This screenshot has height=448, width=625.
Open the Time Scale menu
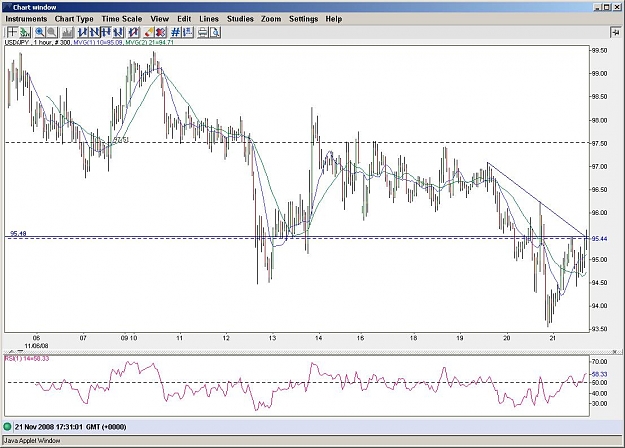click(x=122, y=19)
